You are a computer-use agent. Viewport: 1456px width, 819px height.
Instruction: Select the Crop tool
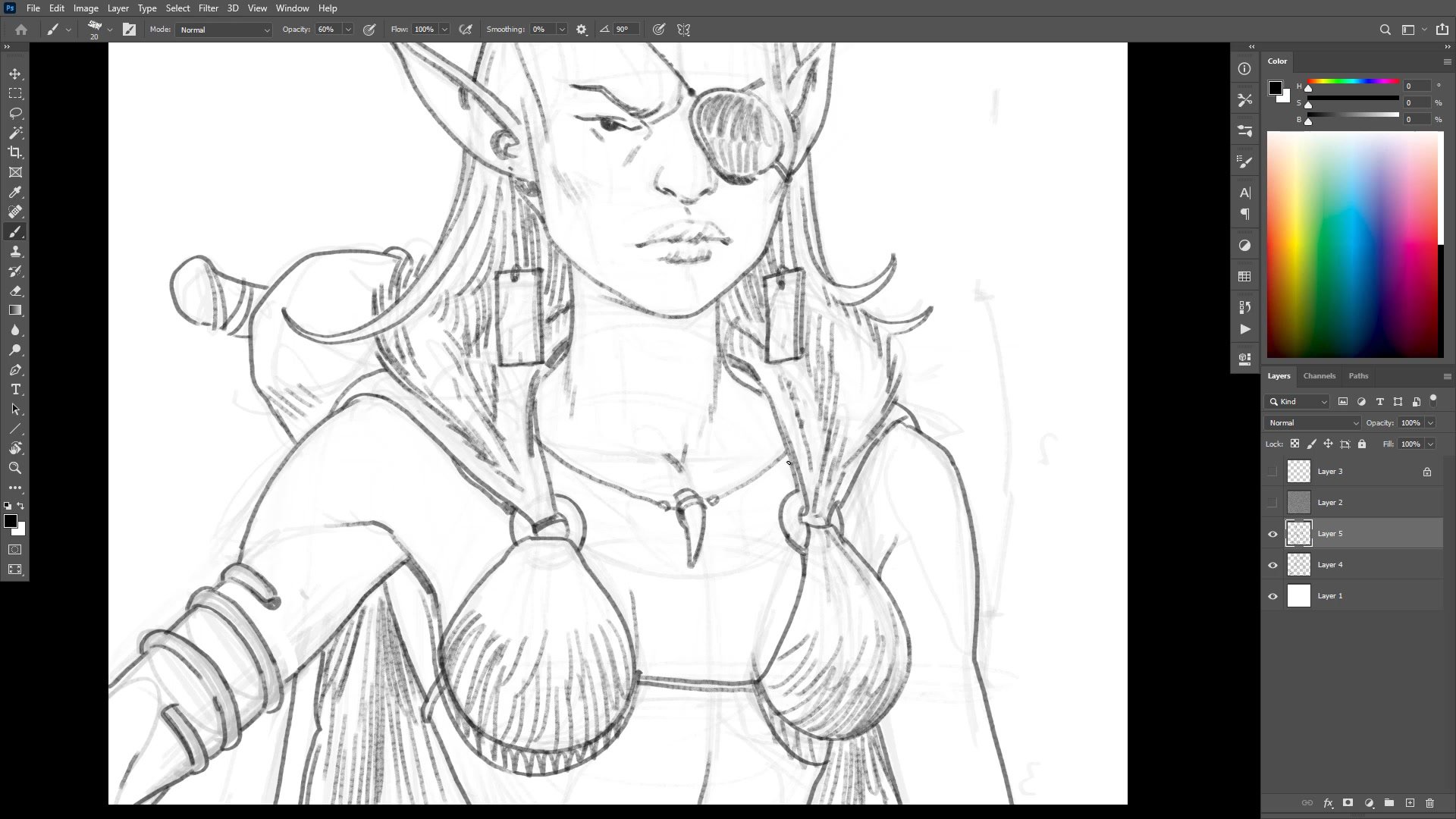coord(15,152)
